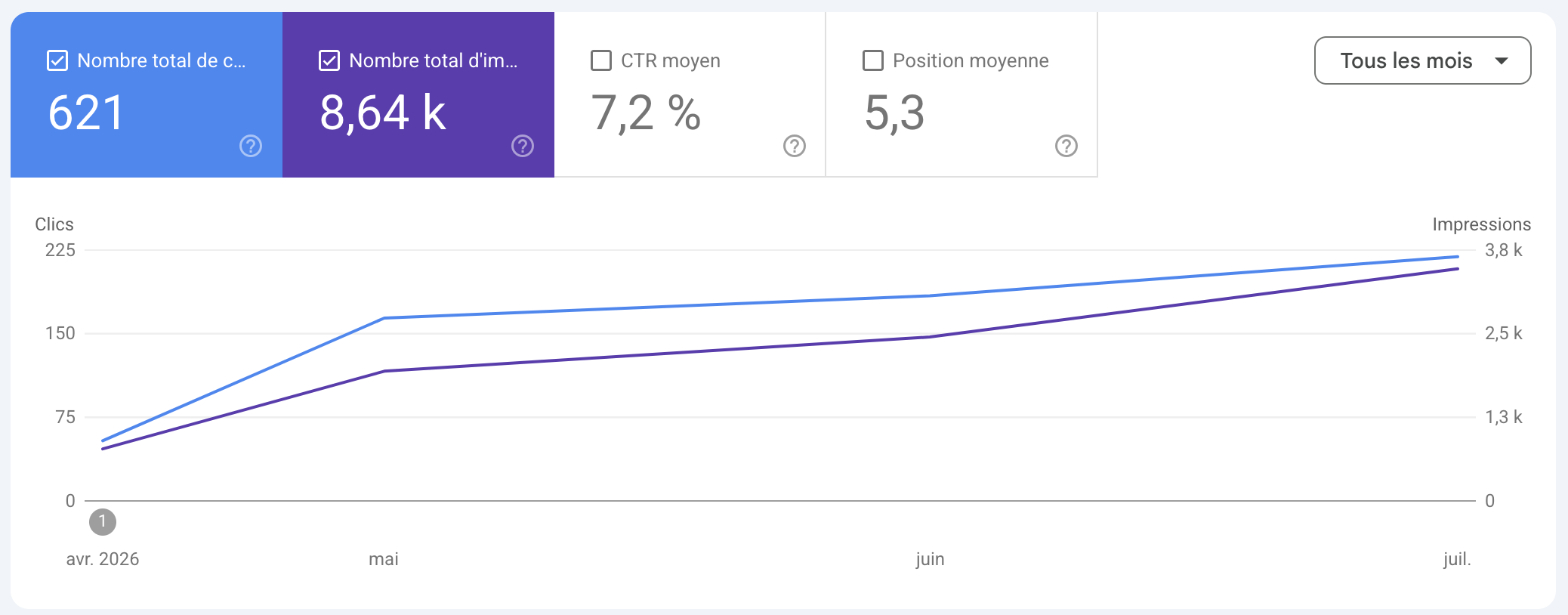This screenshot has height=615, width=1568.
Task: Select the 621 total clicks card
Action: point(147,94)
